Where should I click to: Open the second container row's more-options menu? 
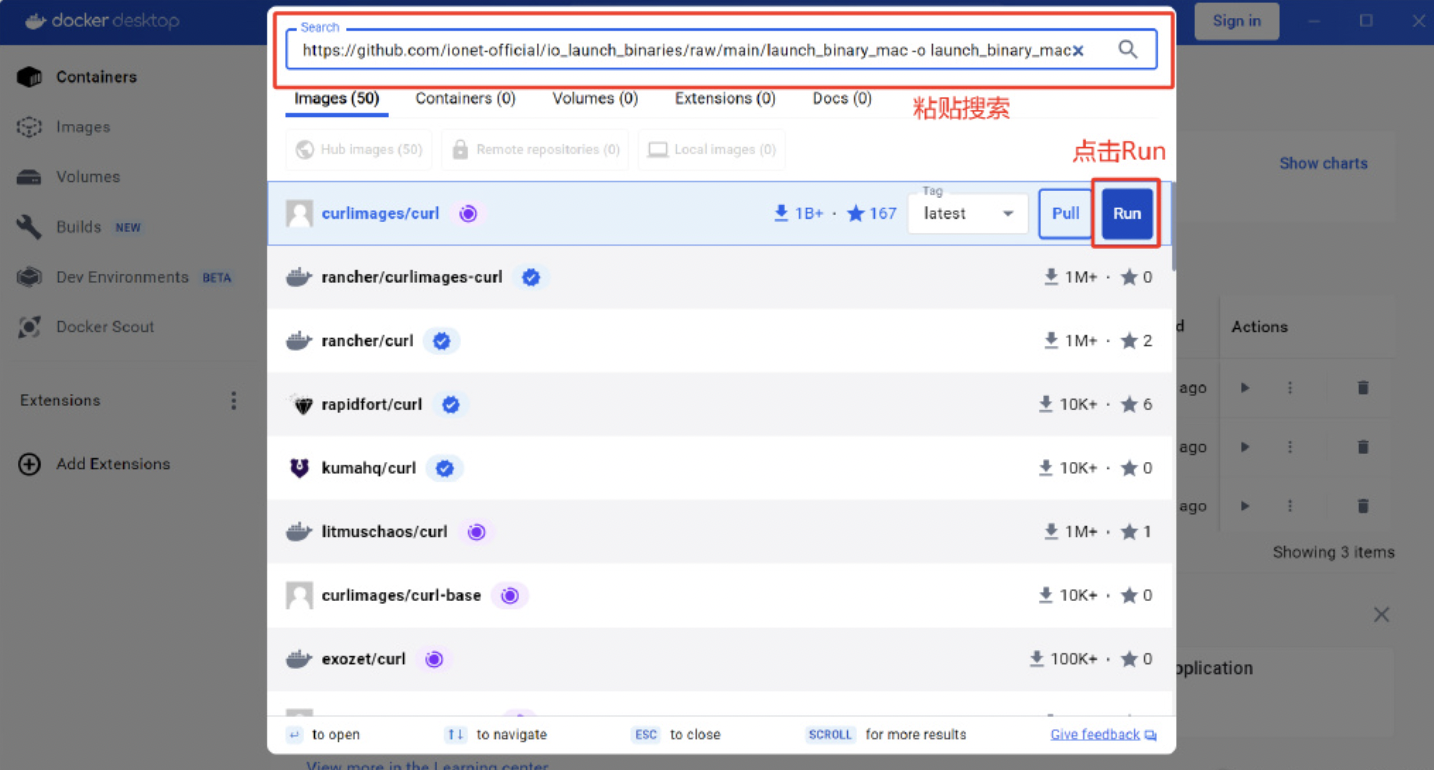click(x=1290, y=447)
